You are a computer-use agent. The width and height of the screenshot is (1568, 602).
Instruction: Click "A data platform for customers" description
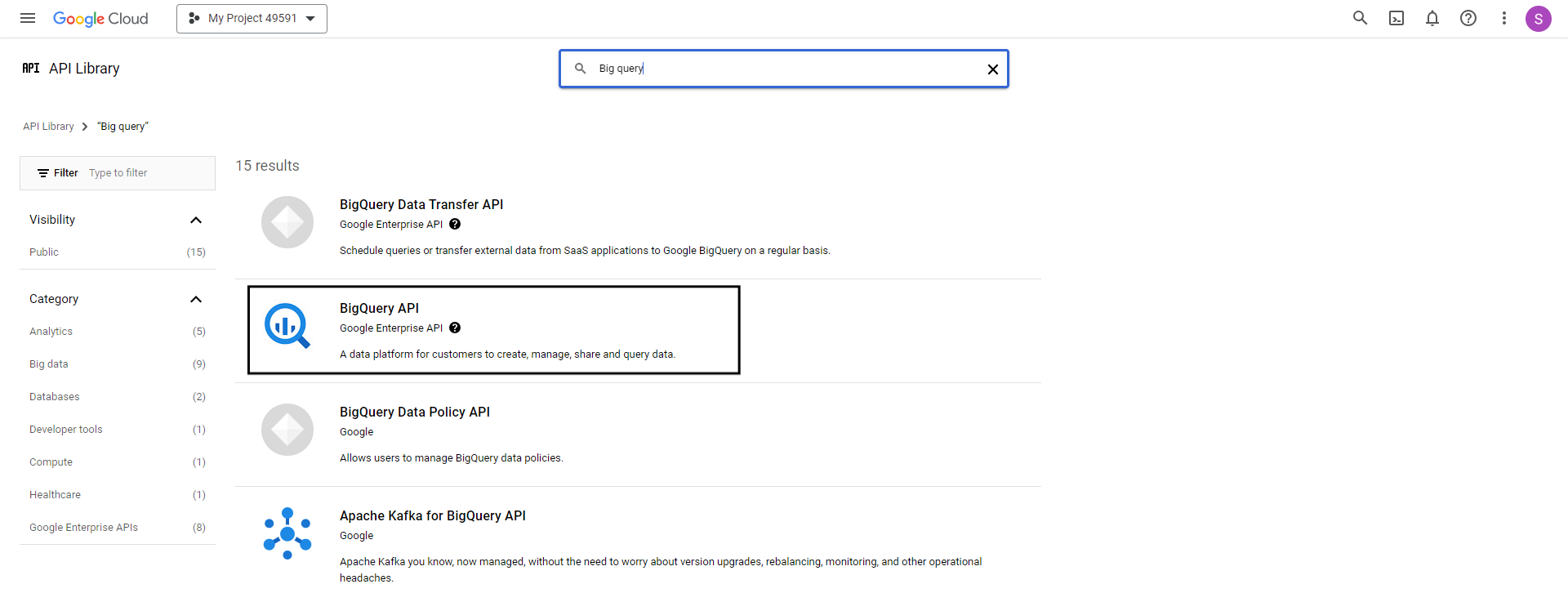click(507, 355)
